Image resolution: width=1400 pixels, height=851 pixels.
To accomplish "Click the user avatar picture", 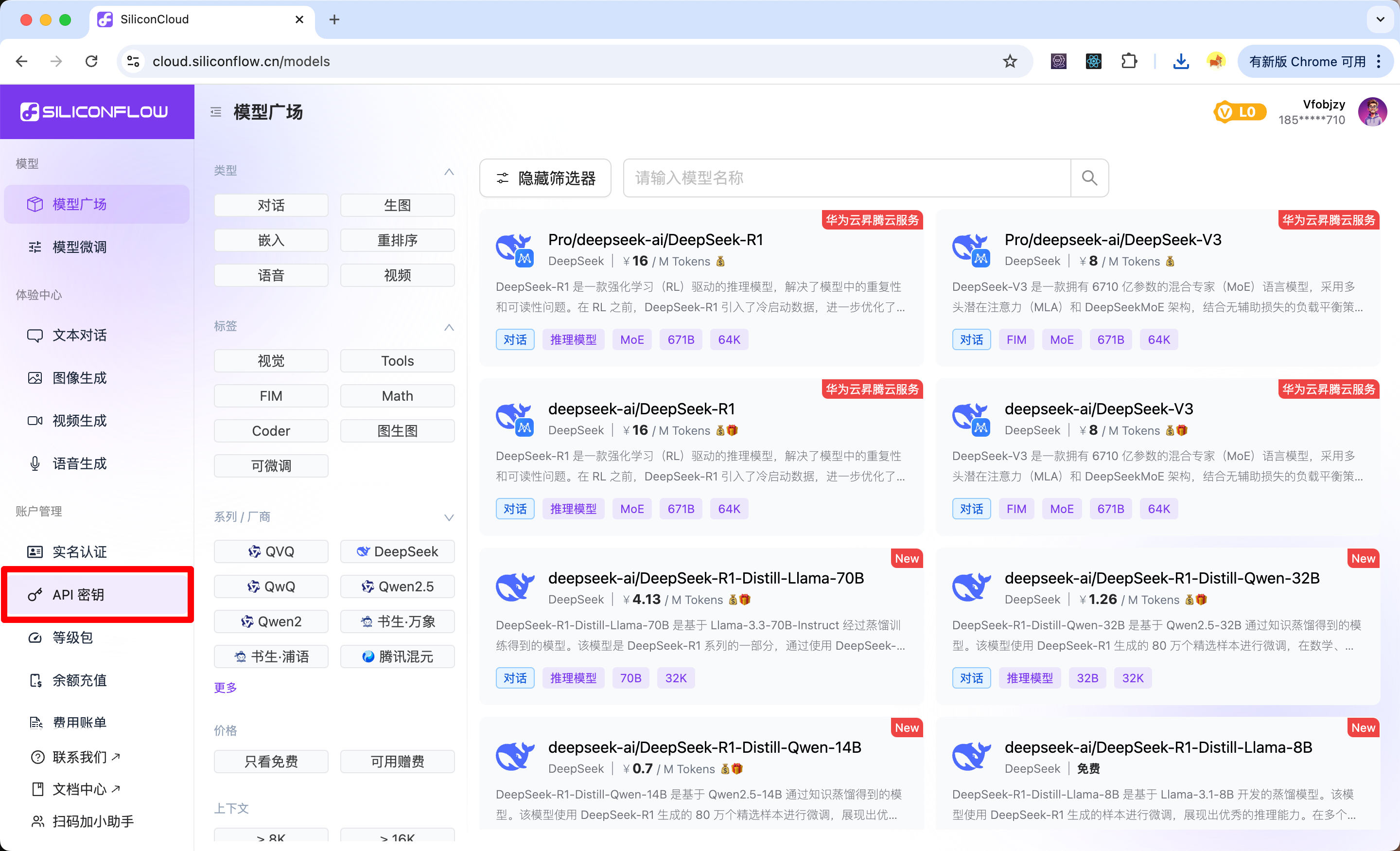I will coord(1372,111).
